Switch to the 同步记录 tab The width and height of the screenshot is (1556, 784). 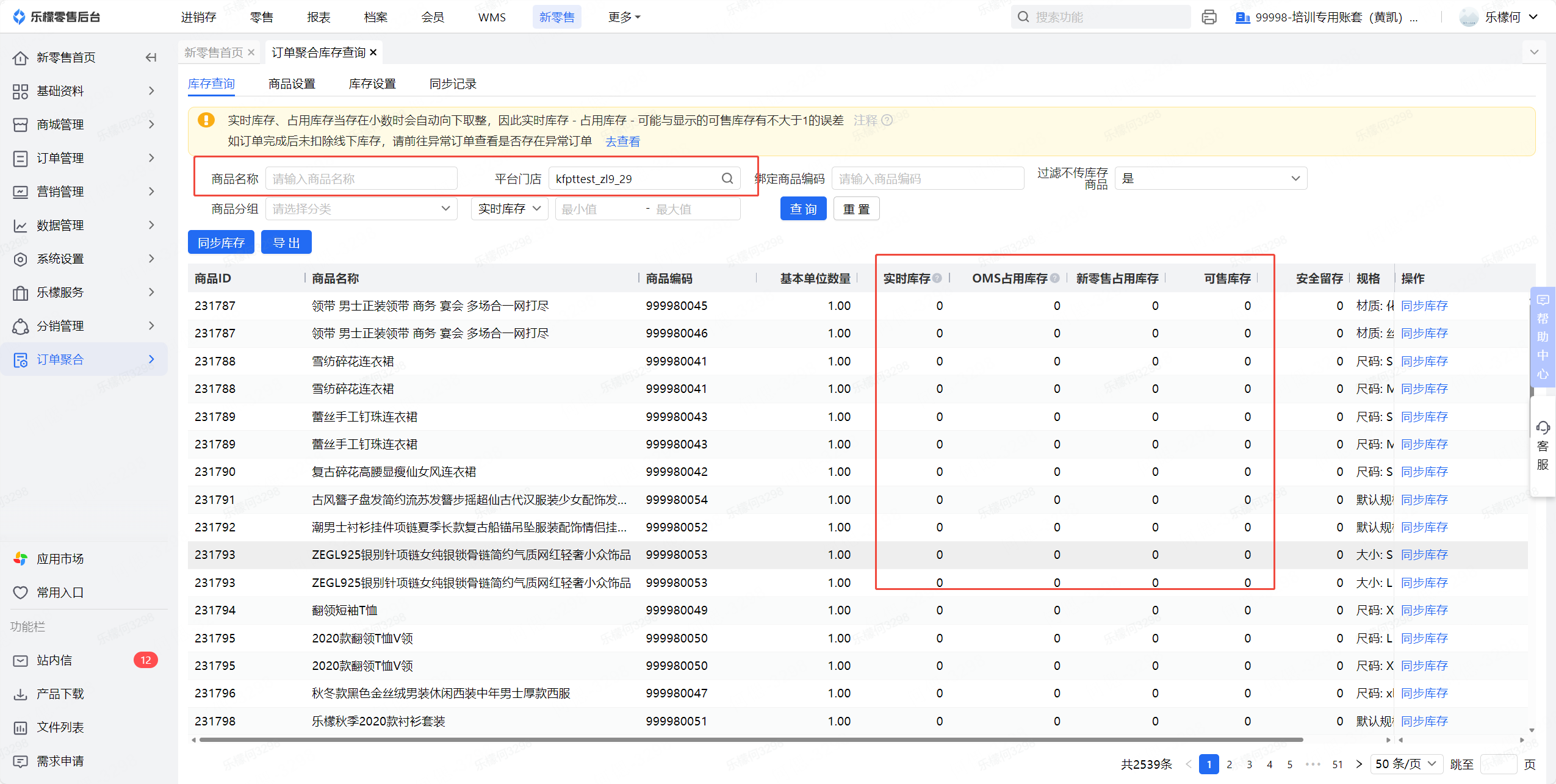452,84
